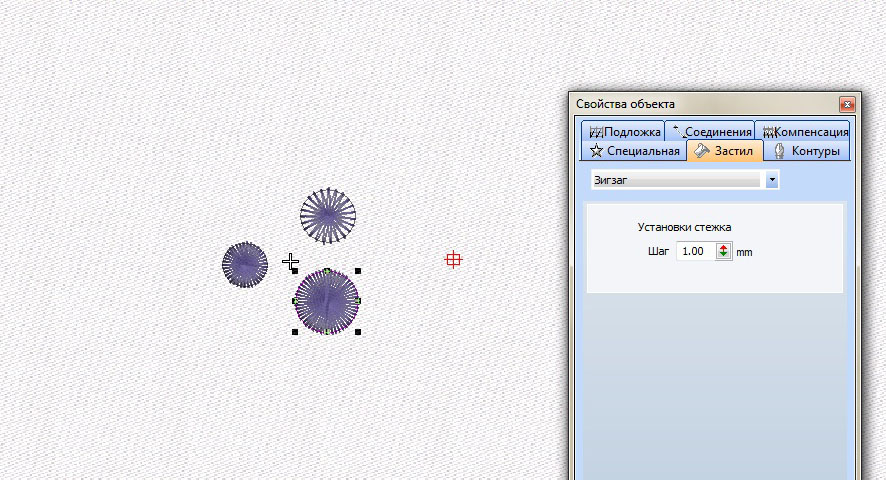Select the left embroidered circle object

(x=245, y=265)
